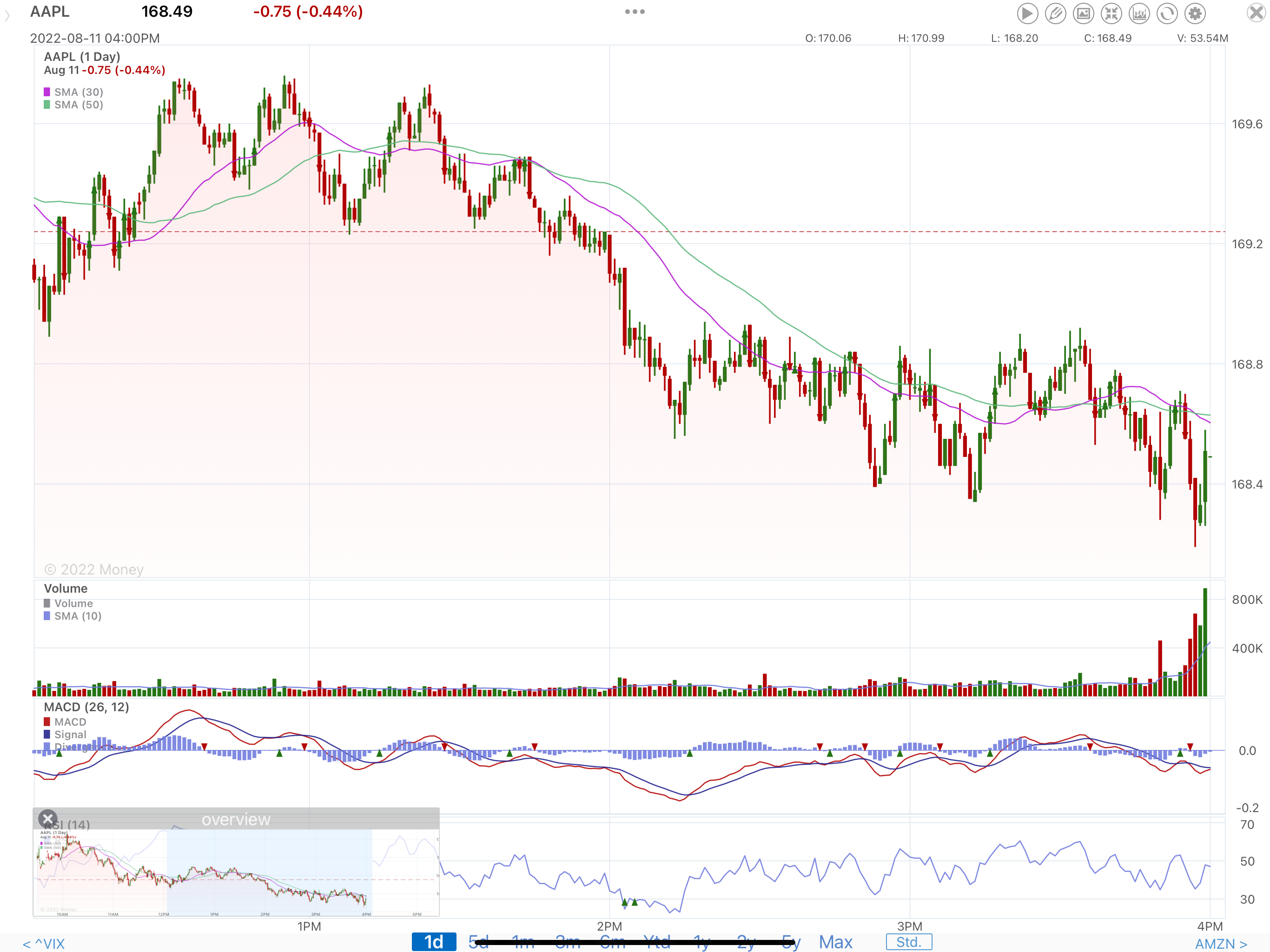Go to previous symbol ^VIX
Viewport: 1270px width, 952px height.
pyautogui.click(x=44, y=944)
